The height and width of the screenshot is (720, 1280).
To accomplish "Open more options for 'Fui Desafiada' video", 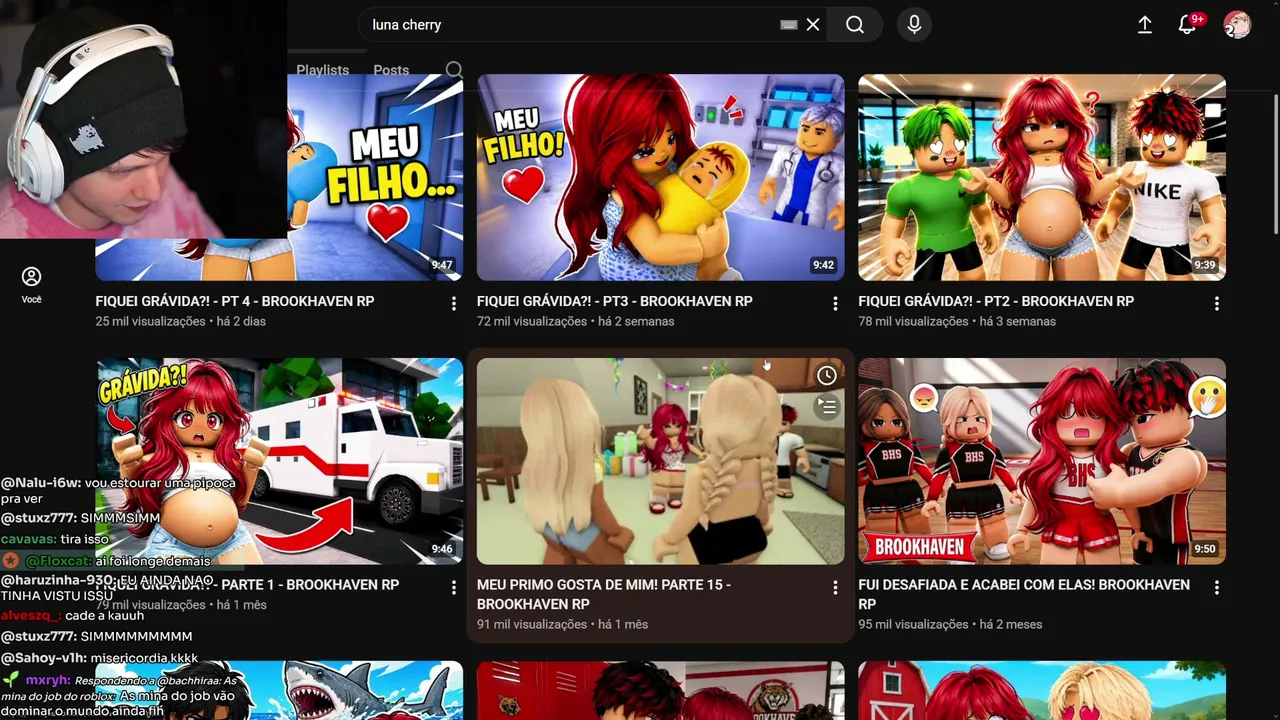I will point(1217,587).
